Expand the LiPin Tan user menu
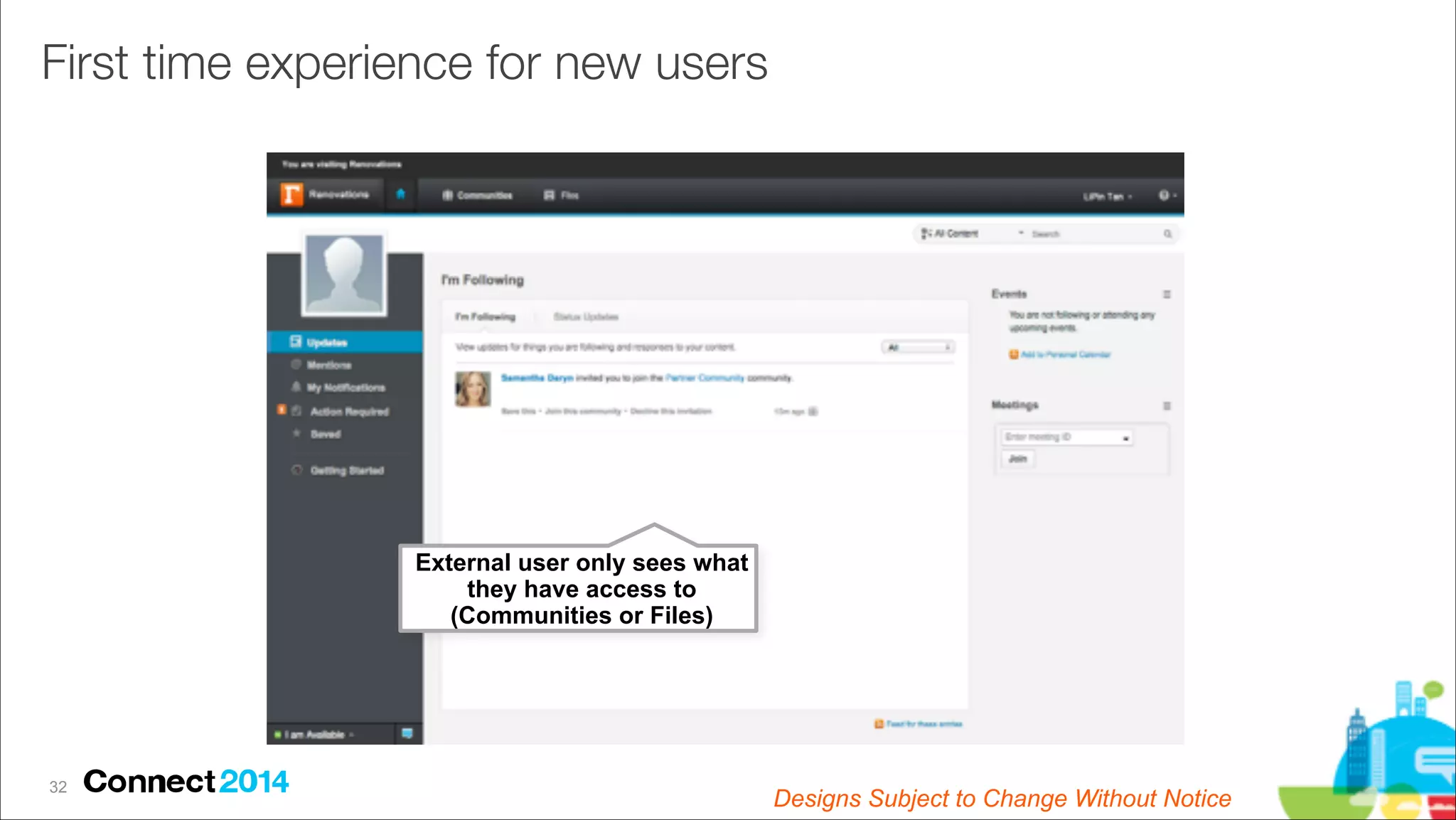Screen dimensions: 1456x820 pos(1108,196)
